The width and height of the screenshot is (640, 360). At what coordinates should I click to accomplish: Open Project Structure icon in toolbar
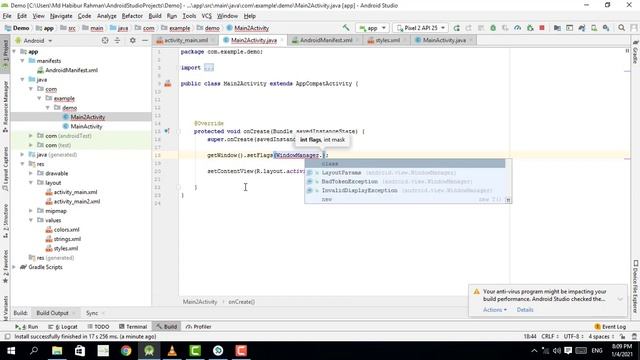557,28
